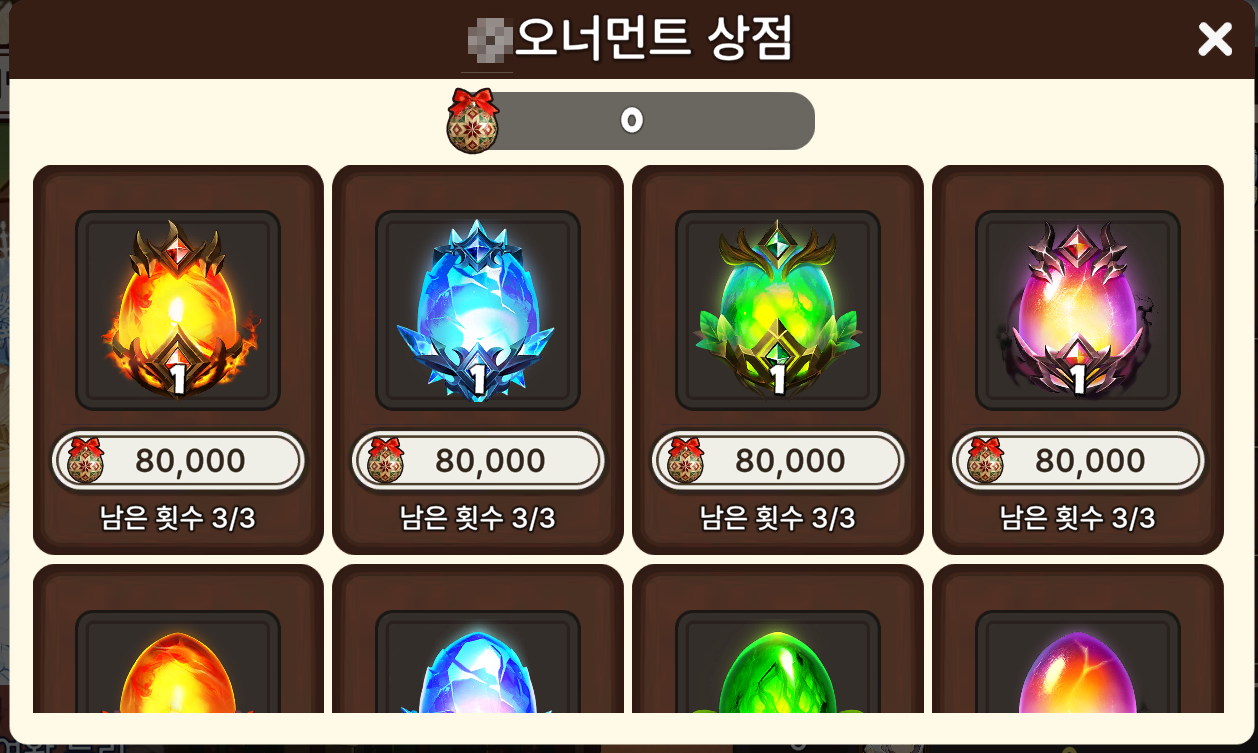Buy the green egg for 80,000
The height and width of the screenshot is (753, 1258).
(x=778, y=461)
